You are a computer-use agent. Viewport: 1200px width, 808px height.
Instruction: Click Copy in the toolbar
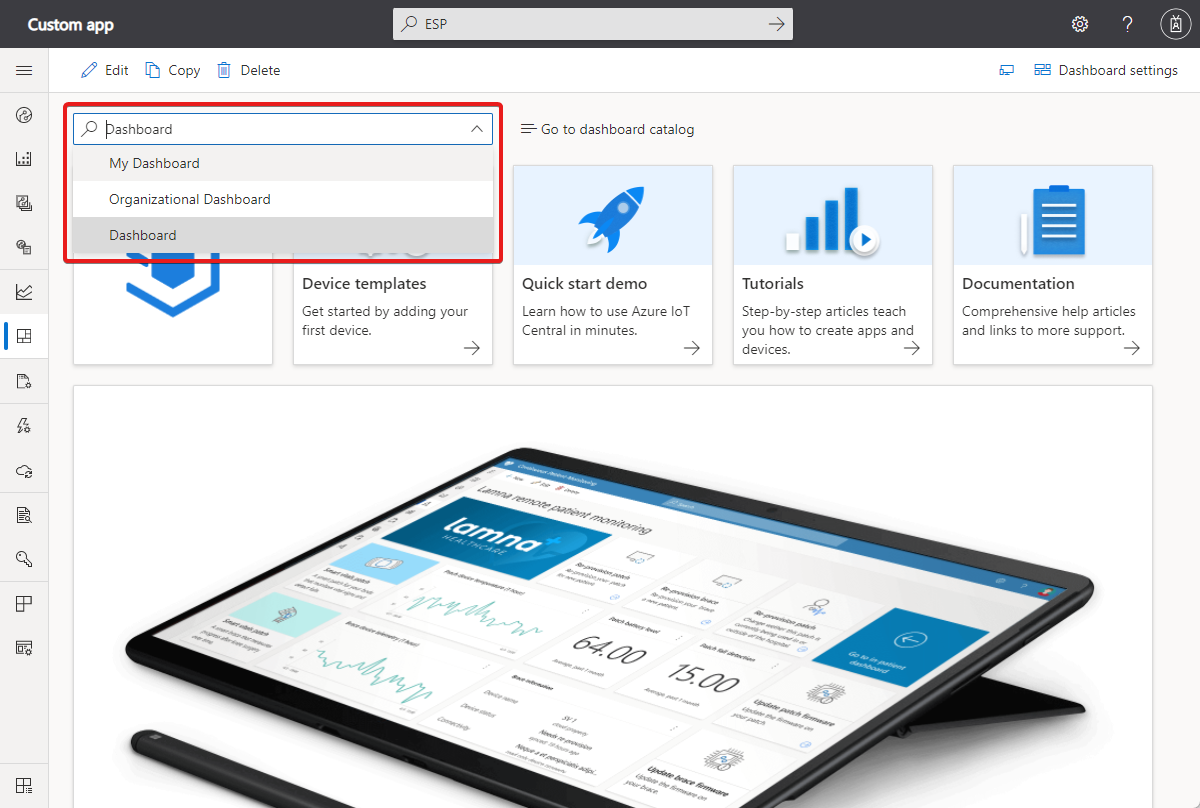[172, 70]
